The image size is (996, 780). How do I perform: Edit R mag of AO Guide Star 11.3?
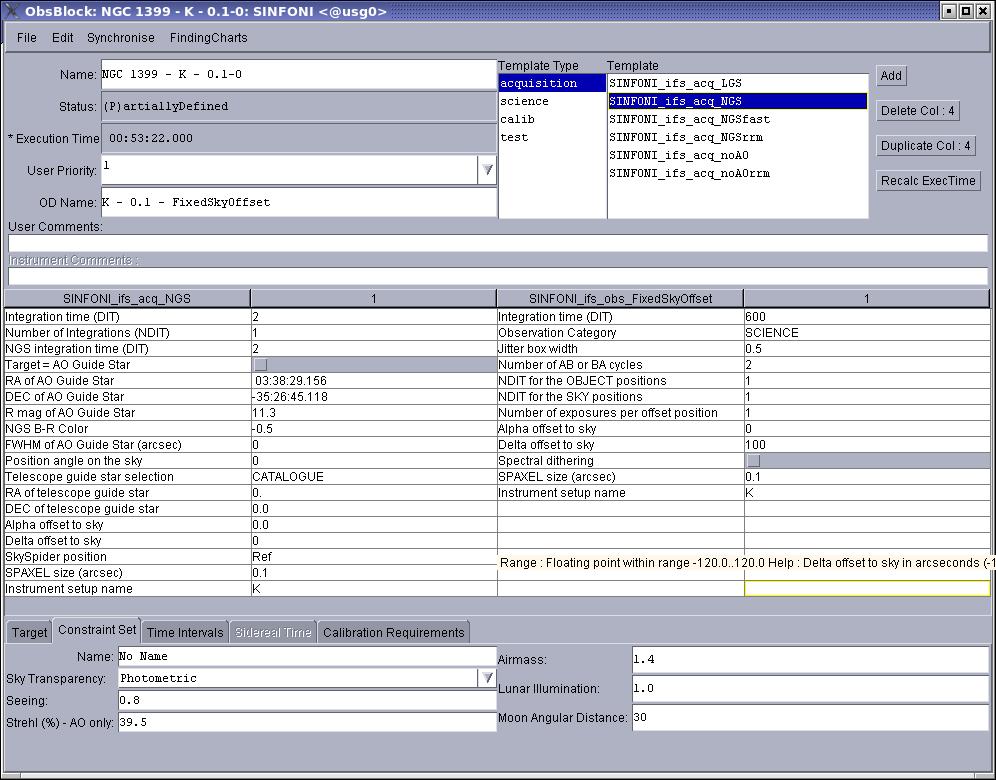[374, 413]
